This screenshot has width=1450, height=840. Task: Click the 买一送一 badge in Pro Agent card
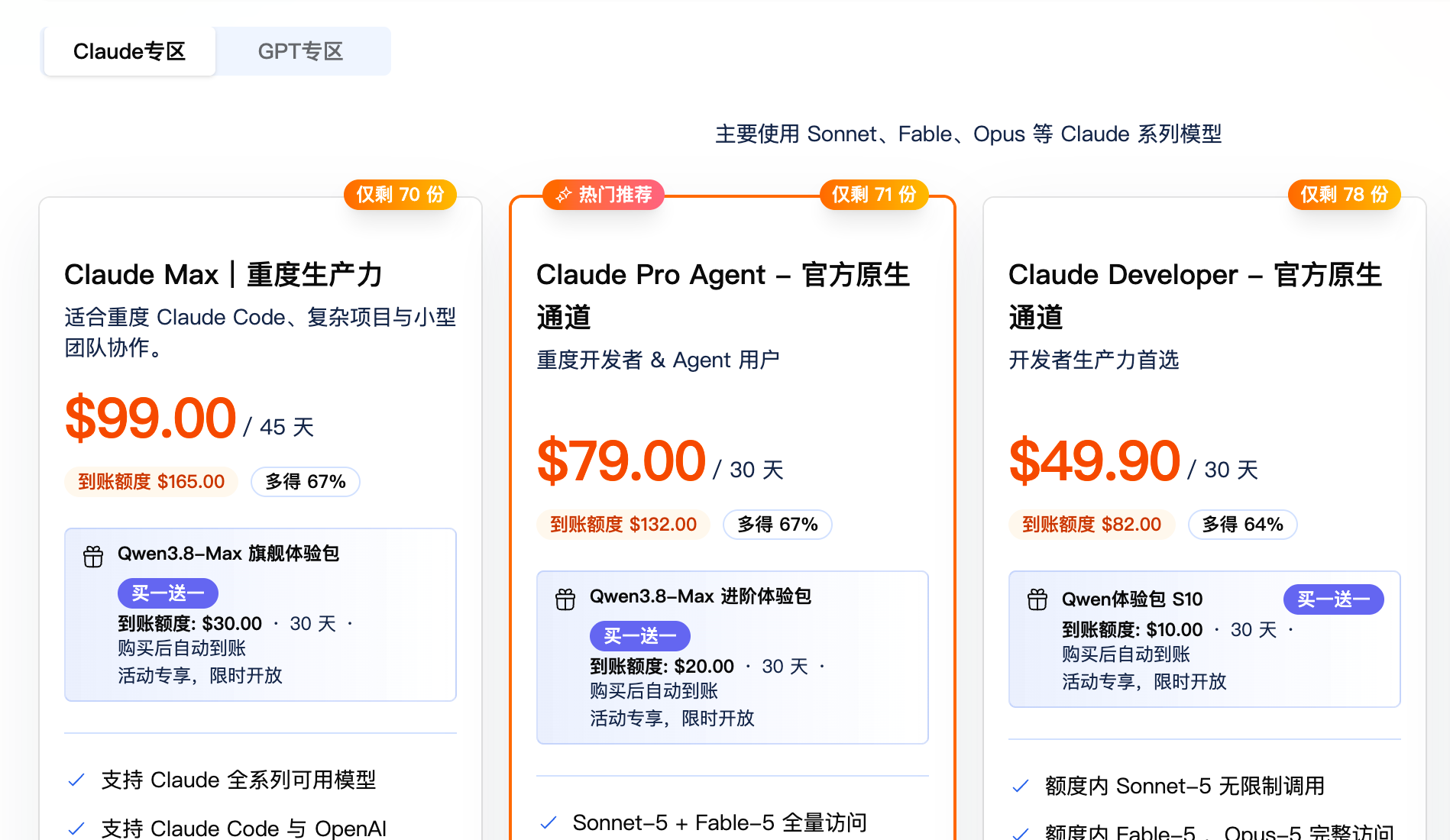coord(640,636)
